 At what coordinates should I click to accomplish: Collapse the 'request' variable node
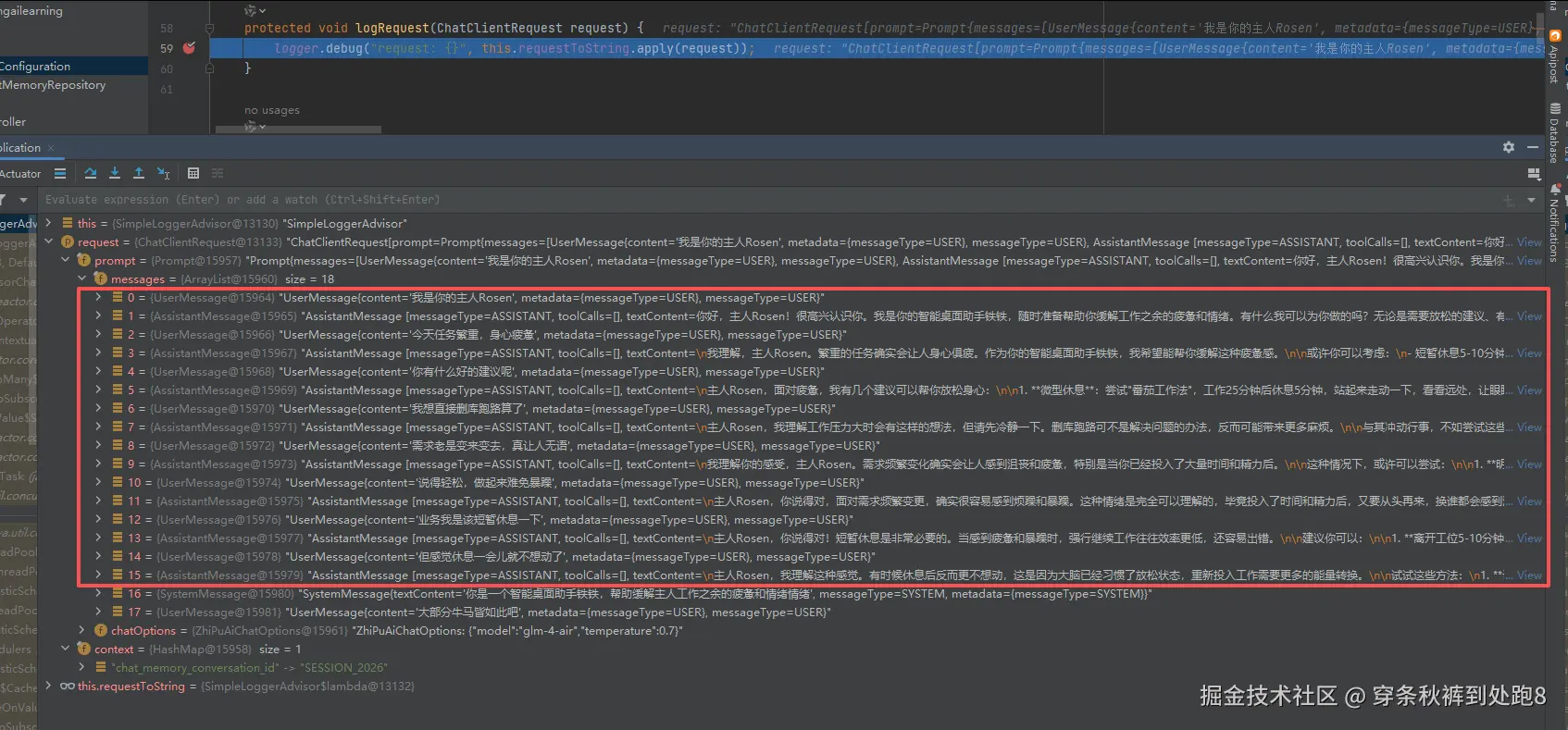coord(49,241)
